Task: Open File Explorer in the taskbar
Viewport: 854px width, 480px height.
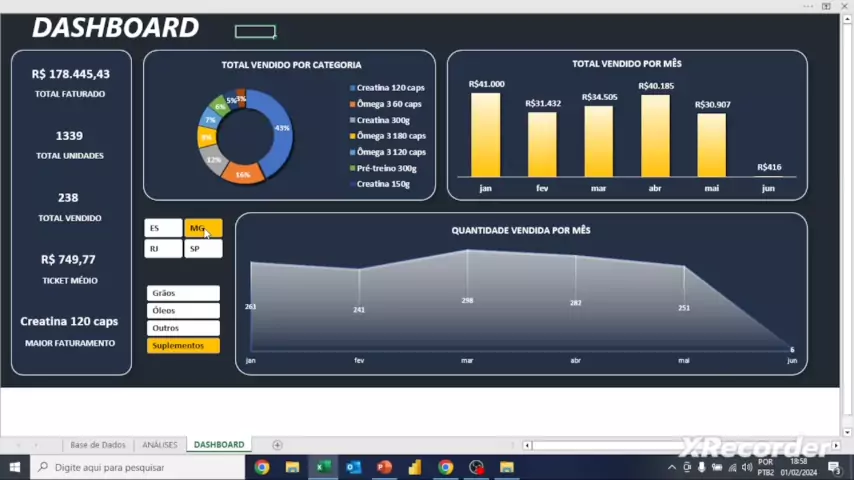Action: [292, 467]
